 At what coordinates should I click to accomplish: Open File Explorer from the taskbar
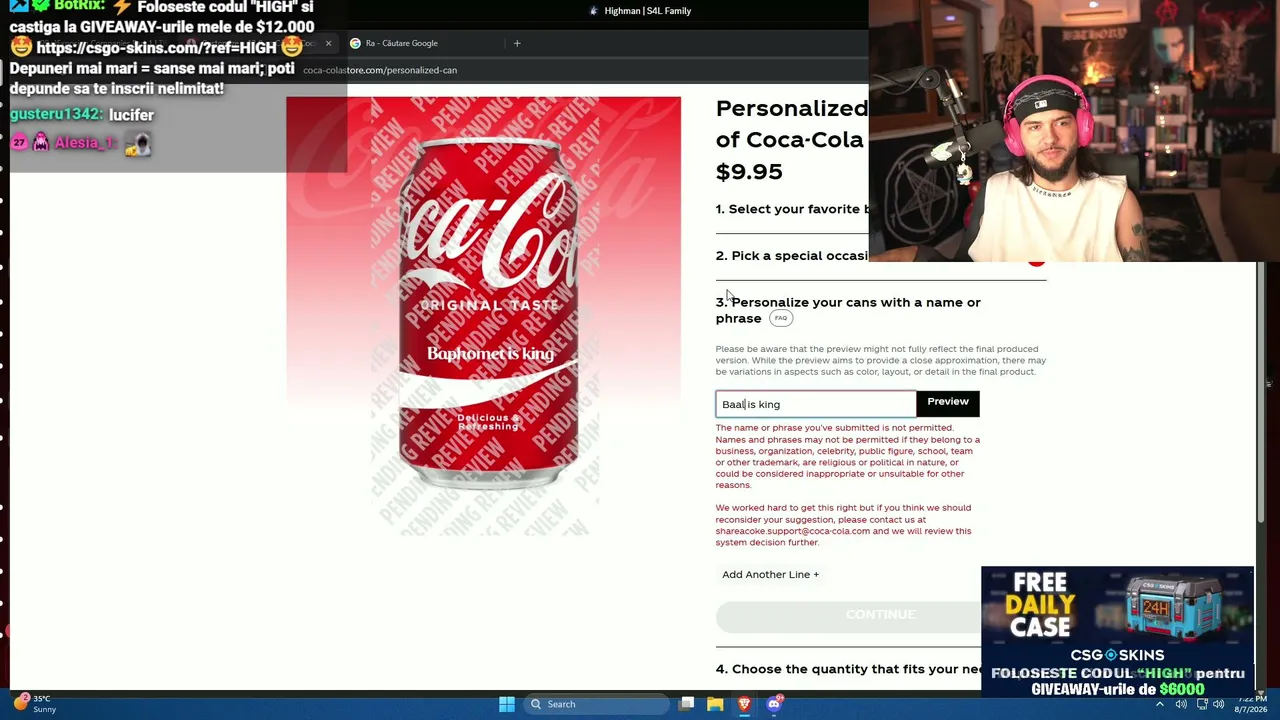pos(715,704)
